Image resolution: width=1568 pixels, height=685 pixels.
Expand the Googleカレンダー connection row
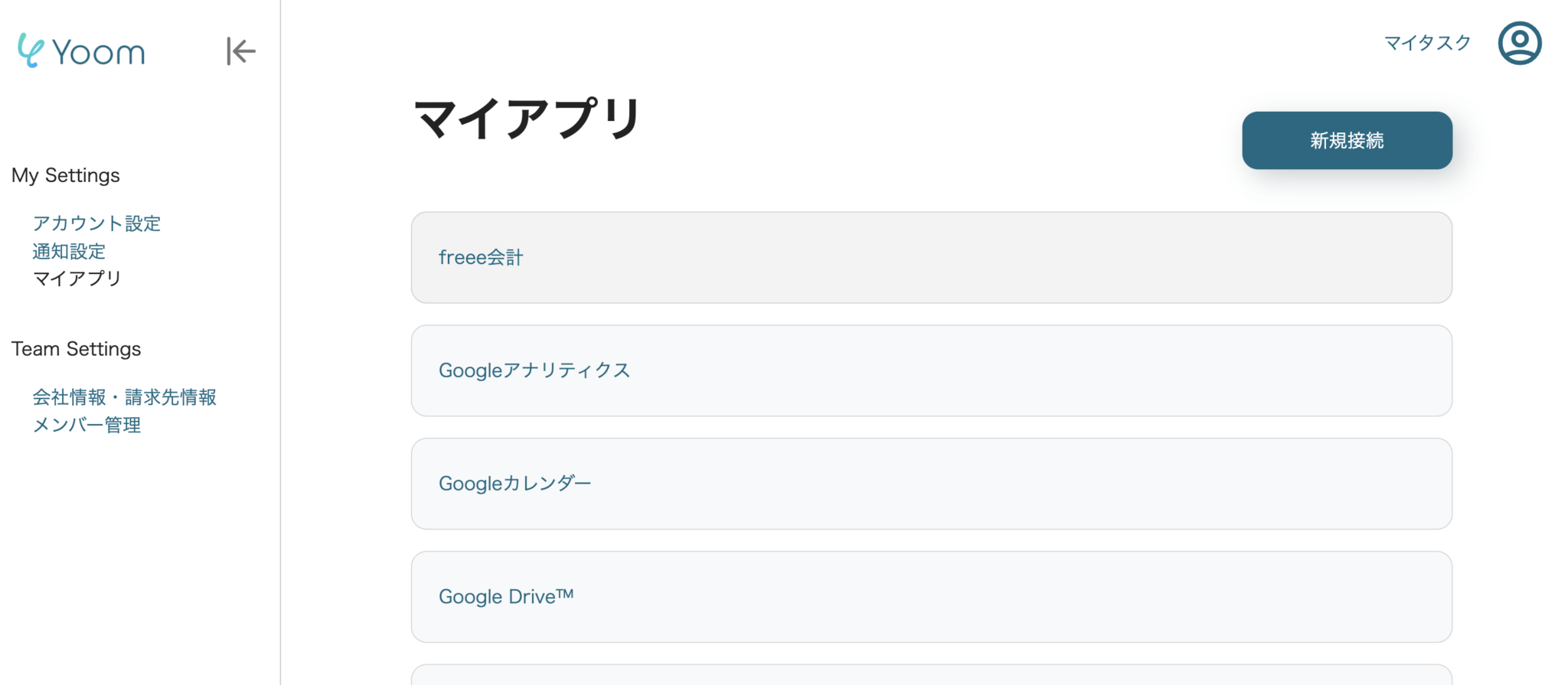(931, 484)
